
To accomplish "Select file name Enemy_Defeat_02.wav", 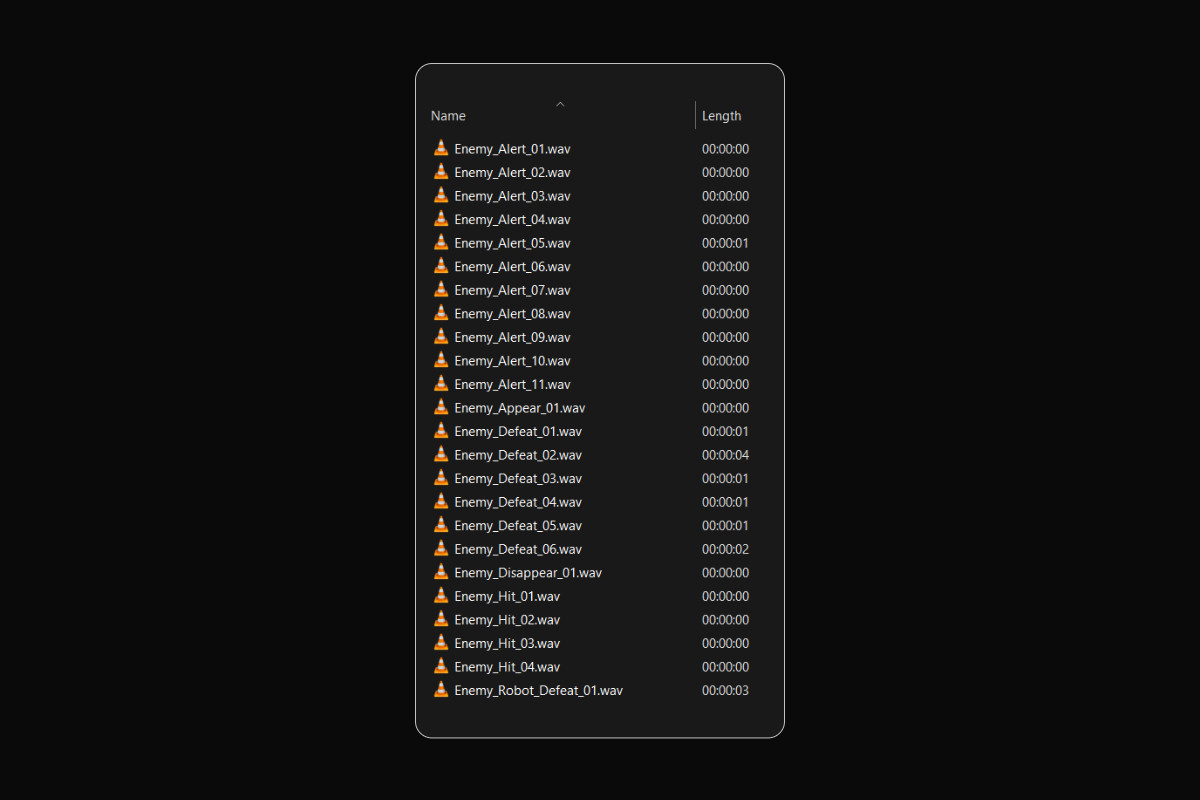I will pyautogui.click(x=518, y=455).
